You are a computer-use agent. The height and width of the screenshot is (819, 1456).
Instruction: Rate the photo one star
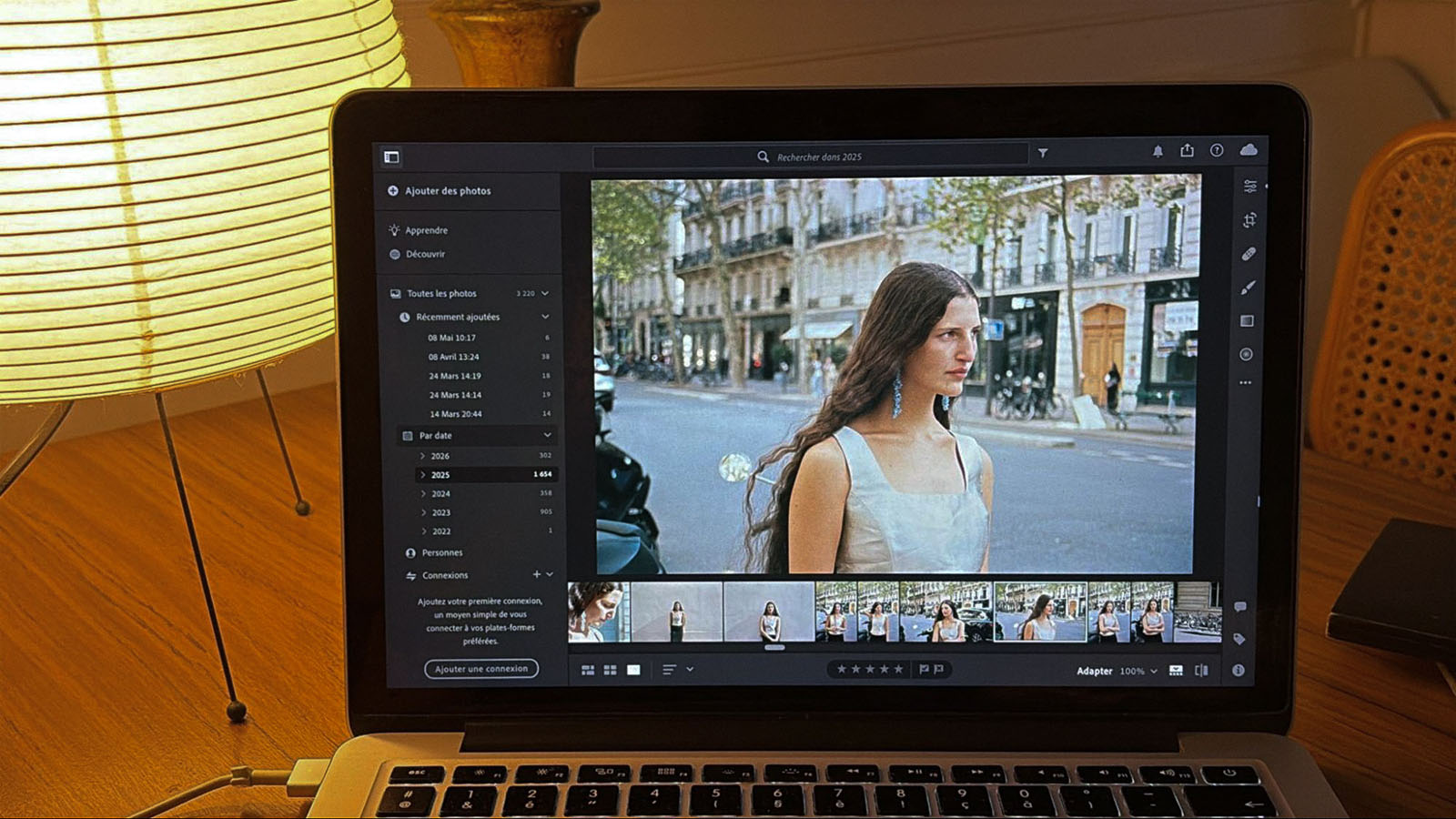point(841,669)
